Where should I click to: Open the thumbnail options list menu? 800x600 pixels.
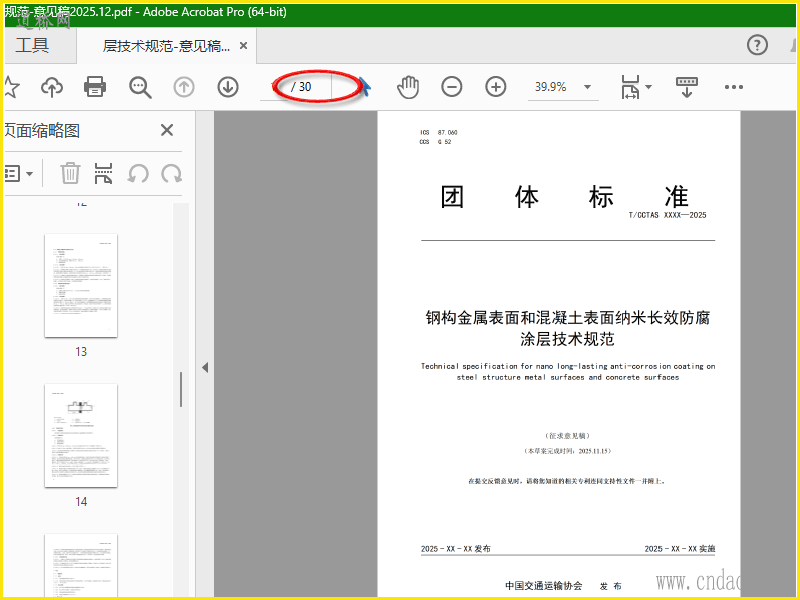(19, 173)
